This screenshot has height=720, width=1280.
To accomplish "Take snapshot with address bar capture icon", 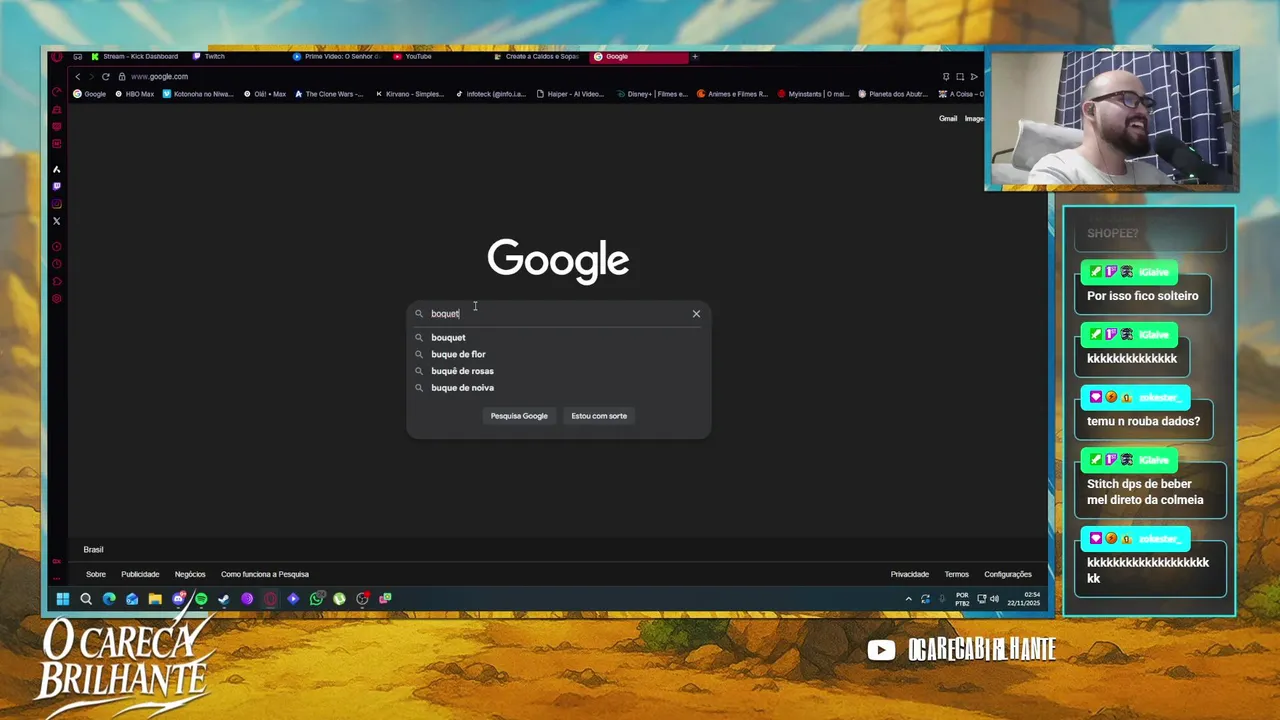I will [960, 77].
